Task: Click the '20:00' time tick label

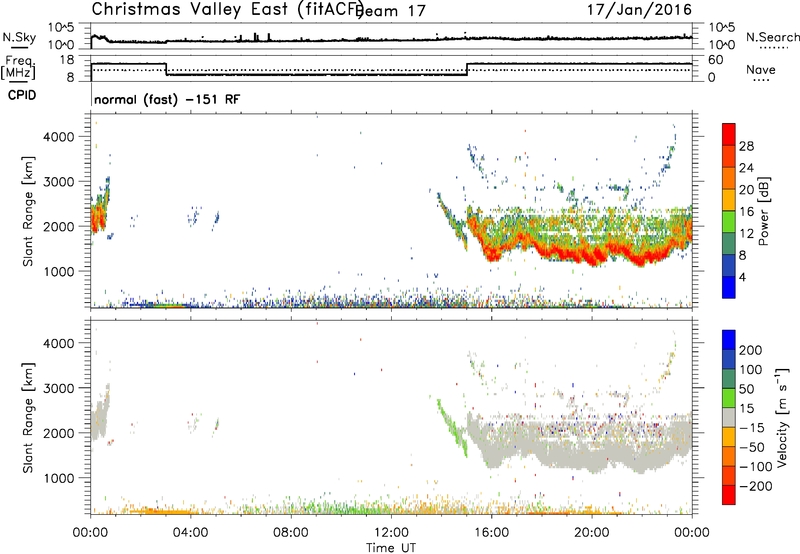Action: (x=591, y=533)
